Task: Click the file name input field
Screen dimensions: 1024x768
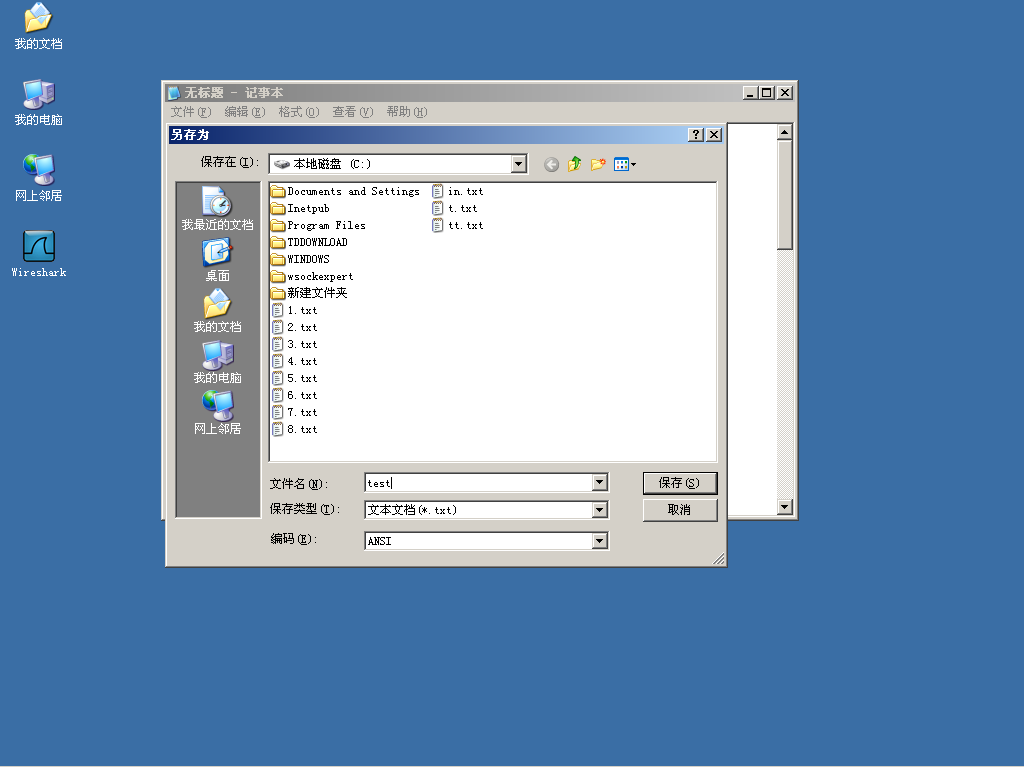Action: click(x=479, y=483)
